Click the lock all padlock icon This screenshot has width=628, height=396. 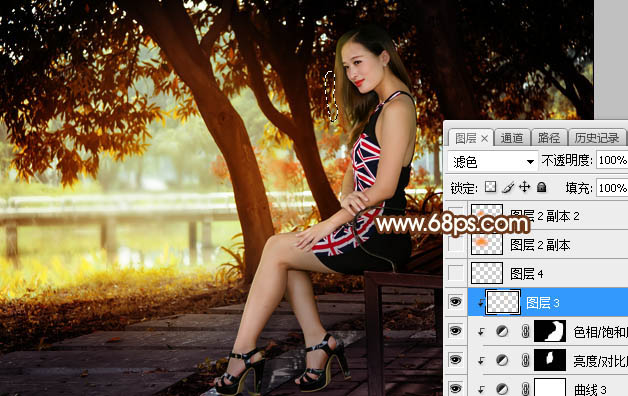coord(541,187)
